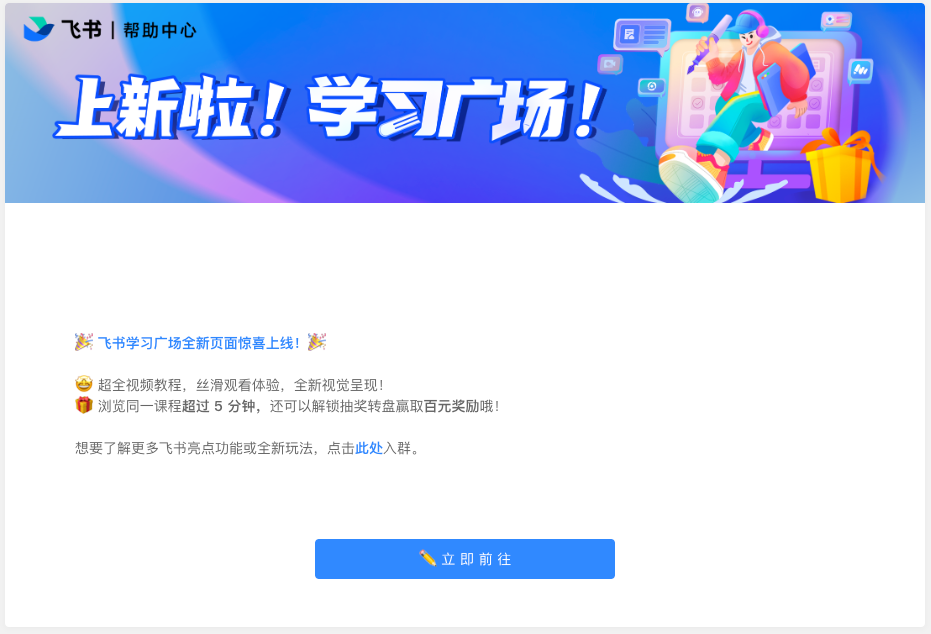Click the blue chat bubble with exclamation strokes
931x634 pixels.
(860, 70)
